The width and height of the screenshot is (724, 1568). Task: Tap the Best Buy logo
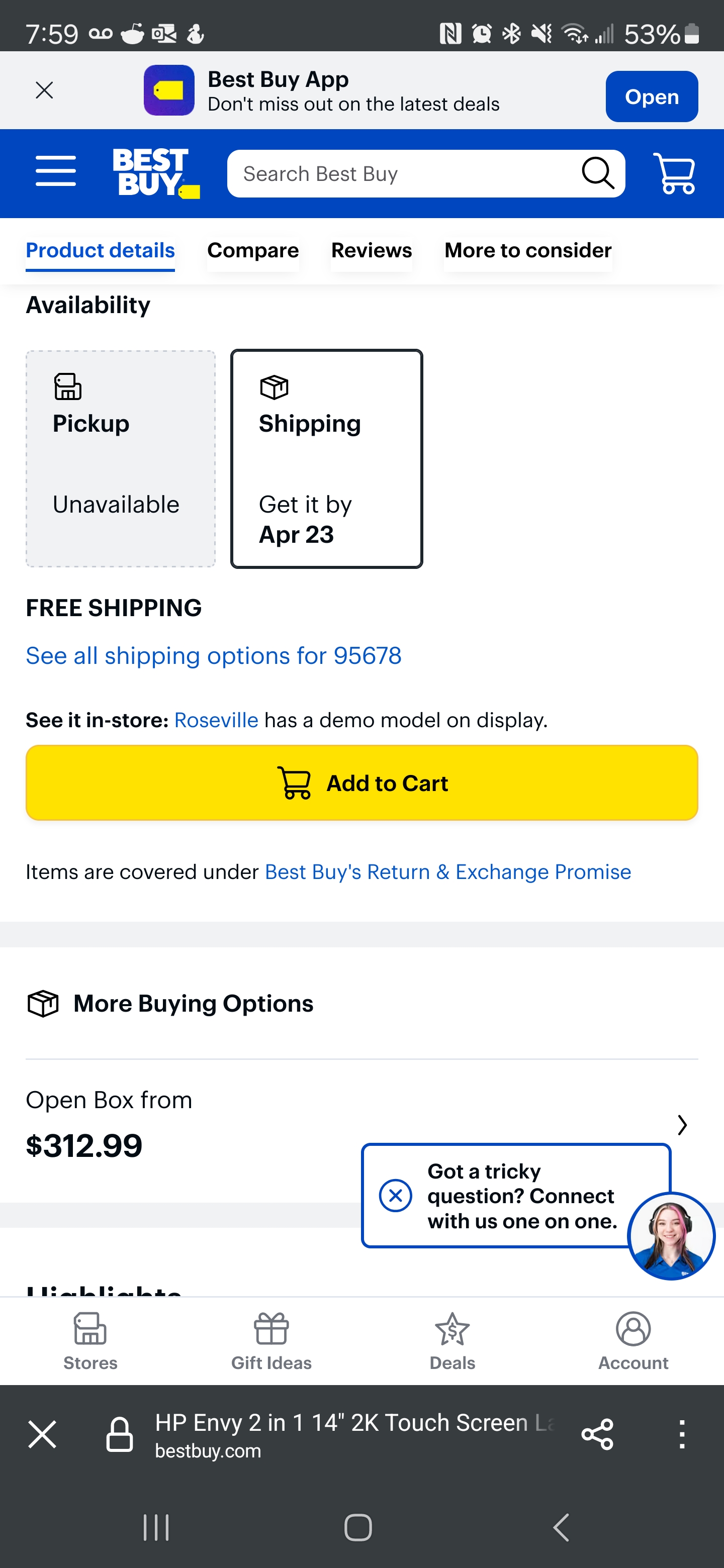(x=155, y=173)
